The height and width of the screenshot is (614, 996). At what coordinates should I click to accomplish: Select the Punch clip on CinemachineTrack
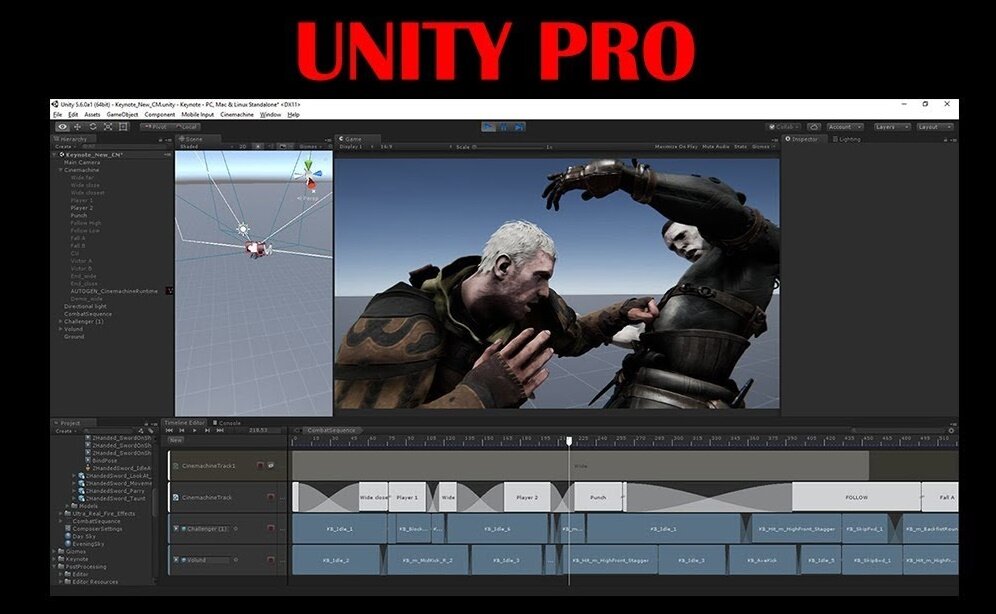(598, 497)
